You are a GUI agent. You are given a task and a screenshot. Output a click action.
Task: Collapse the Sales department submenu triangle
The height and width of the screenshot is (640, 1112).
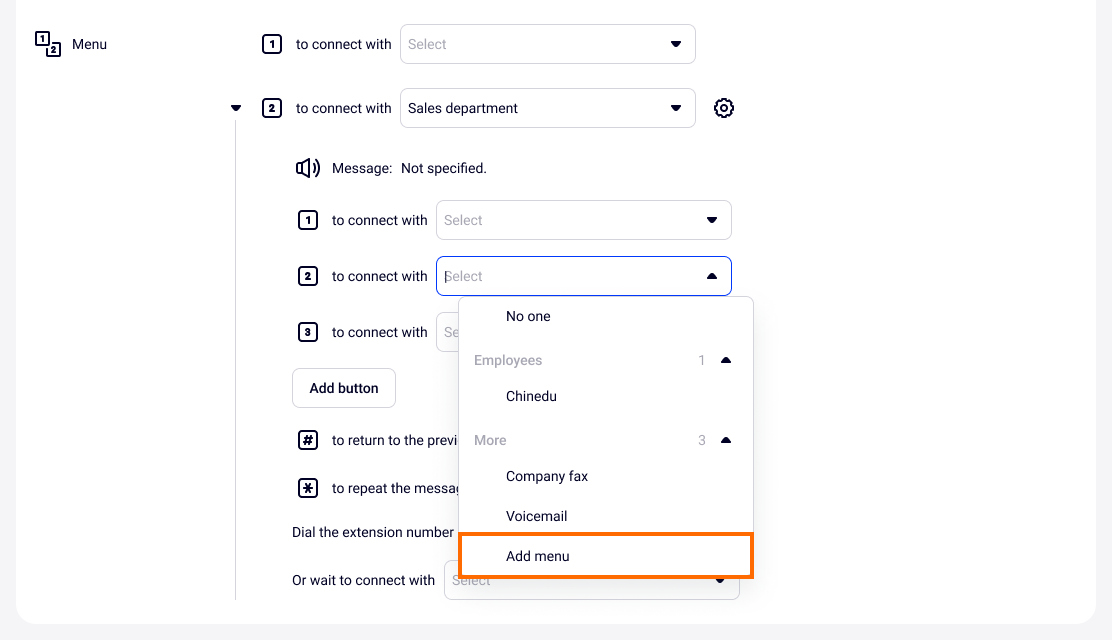[x=236, y=108]
